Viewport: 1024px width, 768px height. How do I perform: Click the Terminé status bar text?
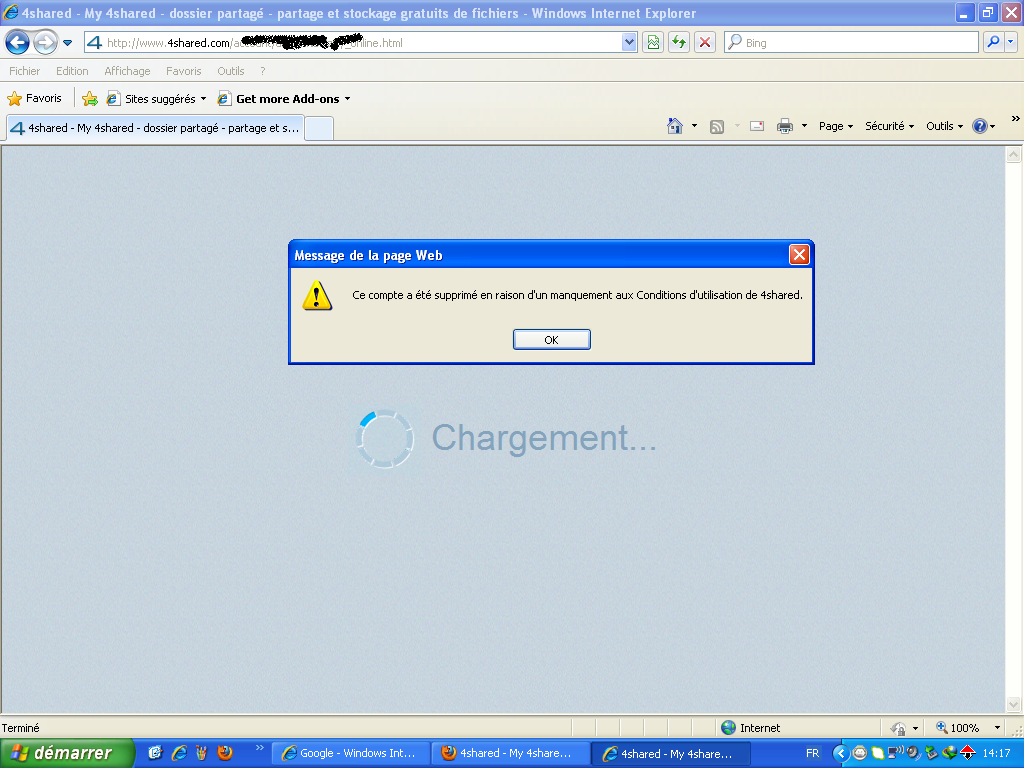click(20, 728)
